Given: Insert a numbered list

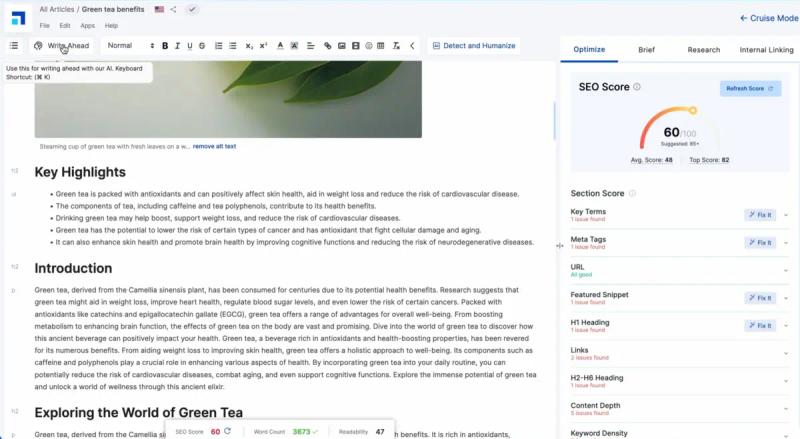Looking at the screenshot, I should tap(218, 45).
